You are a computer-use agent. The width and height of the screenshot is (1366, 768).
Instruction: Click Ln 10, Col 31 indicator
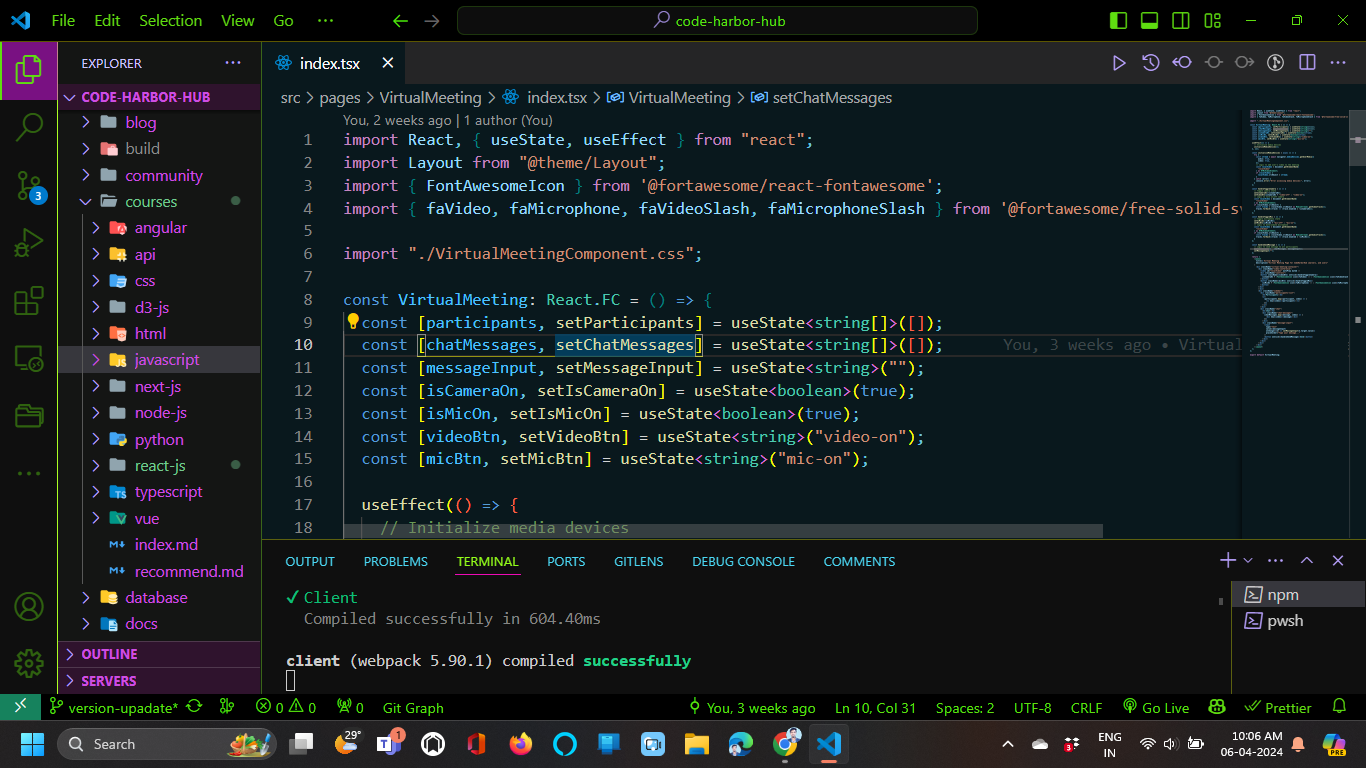[875, 707]
